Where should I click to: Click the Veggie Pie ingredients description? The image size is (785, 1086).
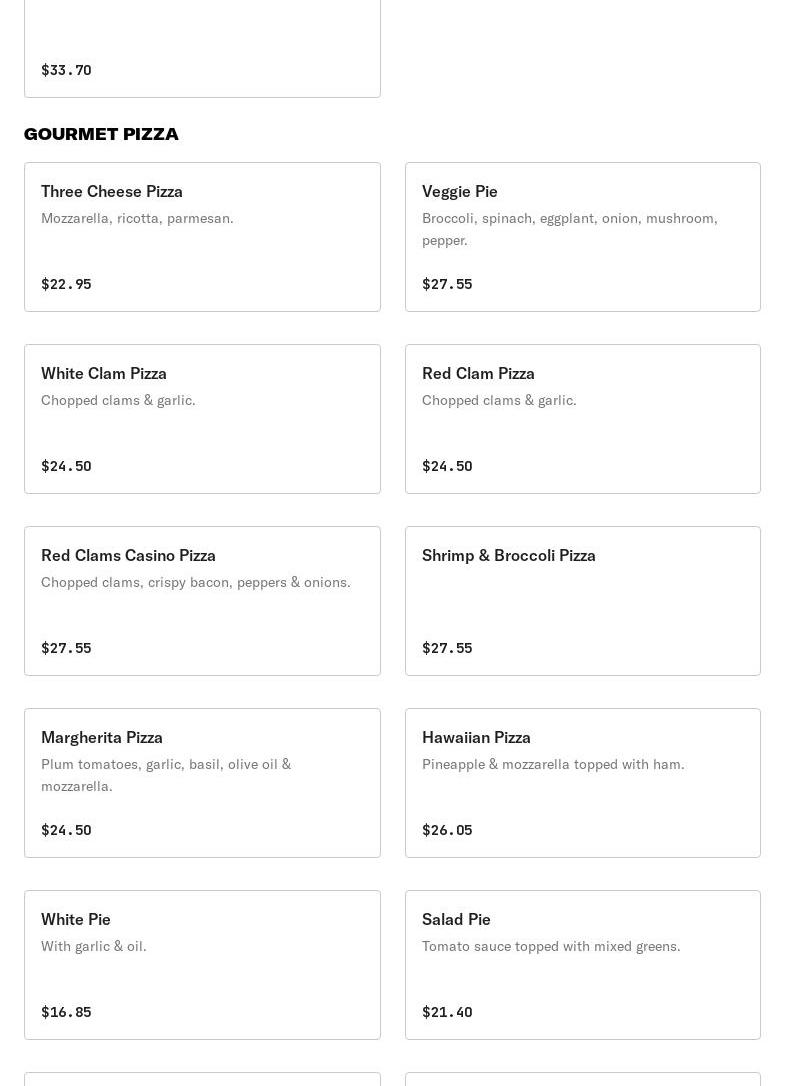click(x=569, y=229)
